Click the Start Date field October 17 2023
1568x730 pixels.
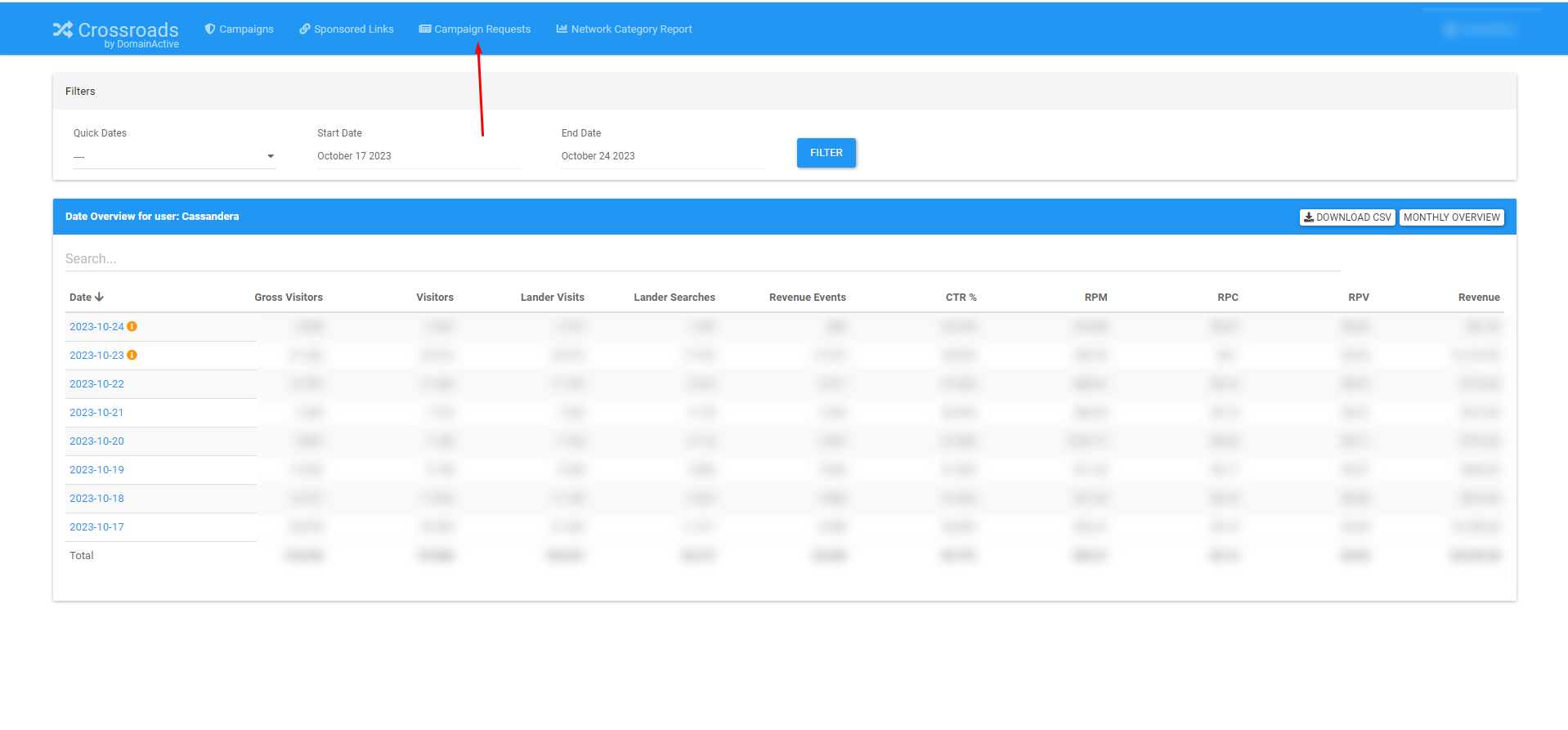coord(419,156)
